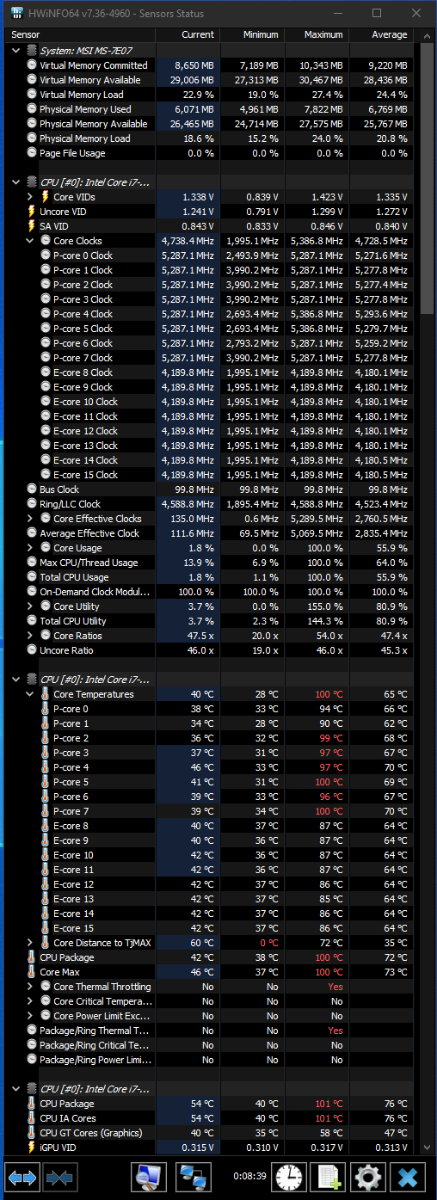Click the chip icon of System: MSI MS-7E07
Screen dimensions: 437x1200
32,50
